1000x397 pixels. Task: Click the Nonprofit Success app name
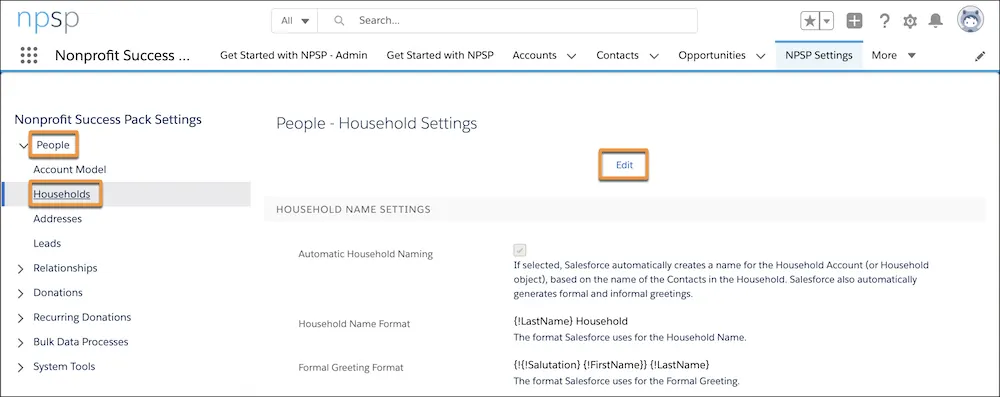click(122, 56)
